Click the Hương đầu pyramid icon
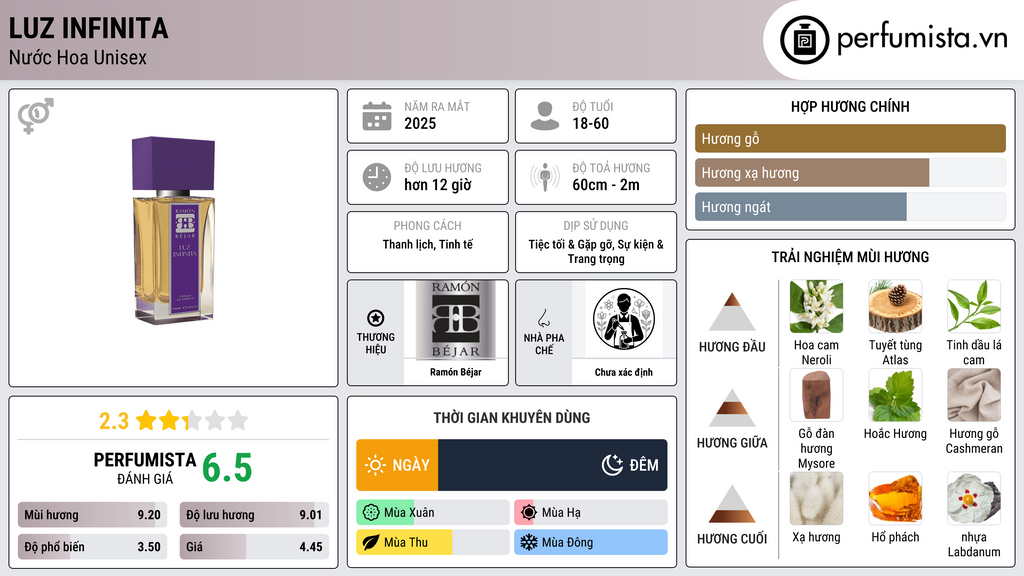The height and width of the screenshot is (576, 1024). click(732, 312)
